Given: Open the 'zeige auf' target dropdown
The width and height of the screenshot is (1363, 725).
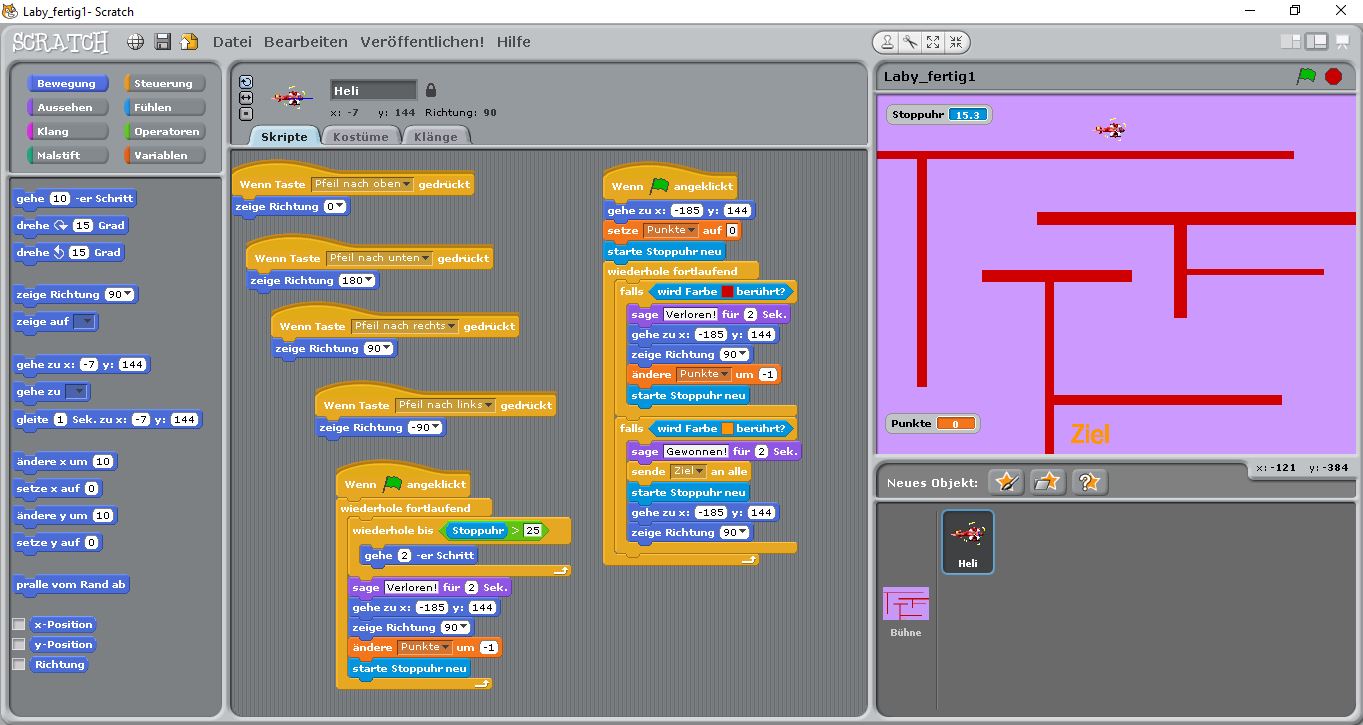Looking at the screenshot, I should 85,322.
